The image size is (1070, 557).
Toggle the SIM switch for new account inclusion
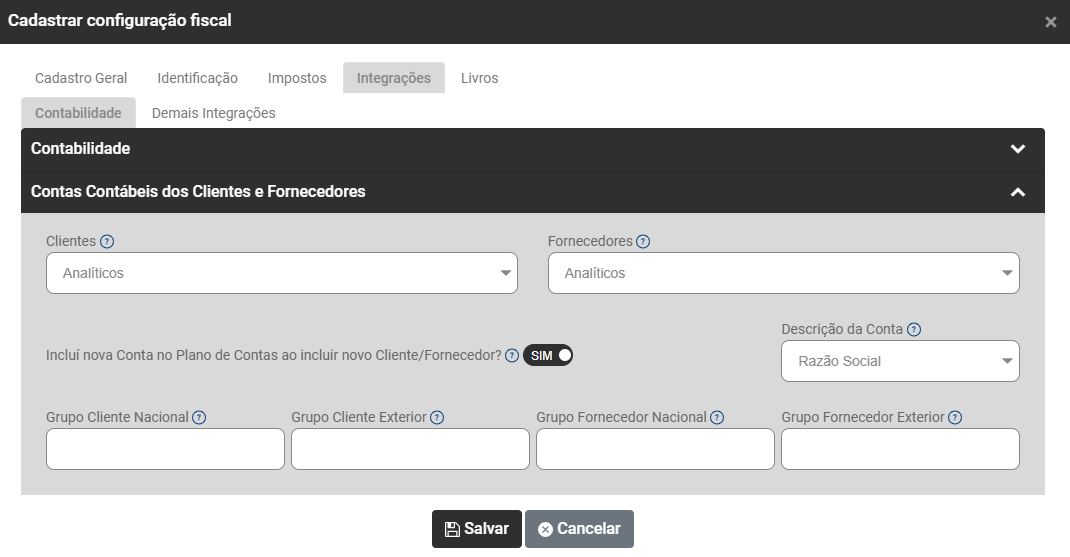pyautogui.click(x=548, y=355)
